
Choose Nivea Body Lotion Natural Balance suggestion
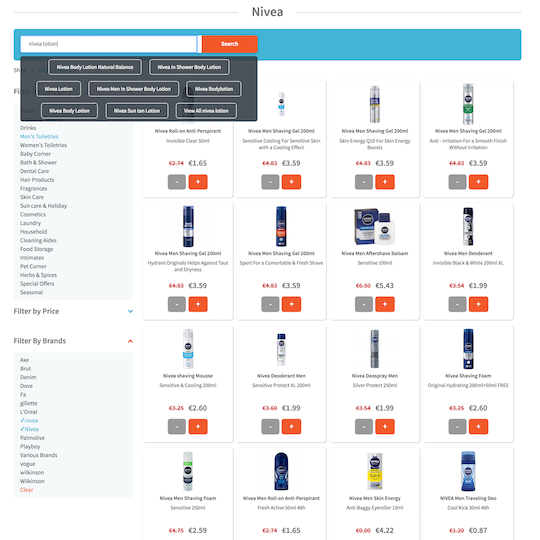click(x=95, y=67)
